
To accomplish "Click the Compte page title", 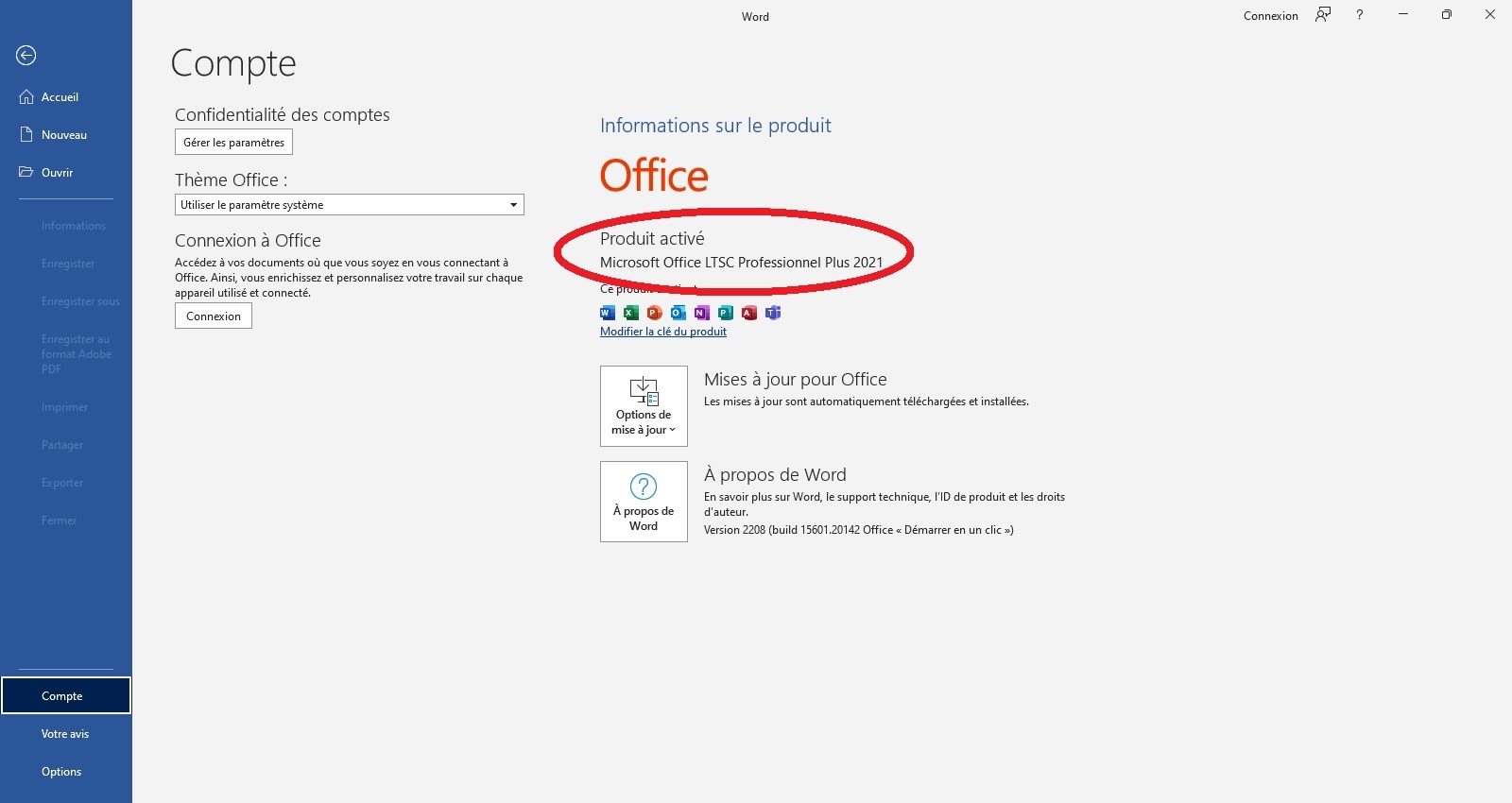I will pyautogui.click(x=233, y=64).
